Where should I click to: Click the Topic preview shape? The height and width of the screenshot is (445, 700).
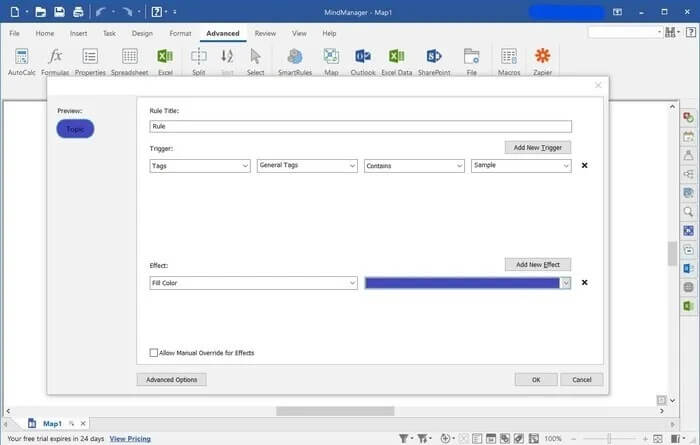coord(75,129)
